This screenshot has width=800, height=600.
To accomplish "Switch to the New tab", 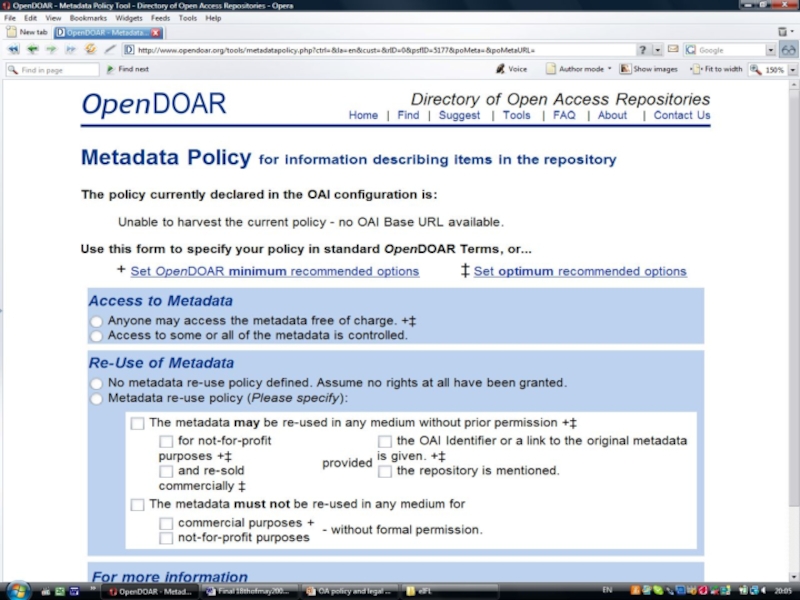I will 27,32.
